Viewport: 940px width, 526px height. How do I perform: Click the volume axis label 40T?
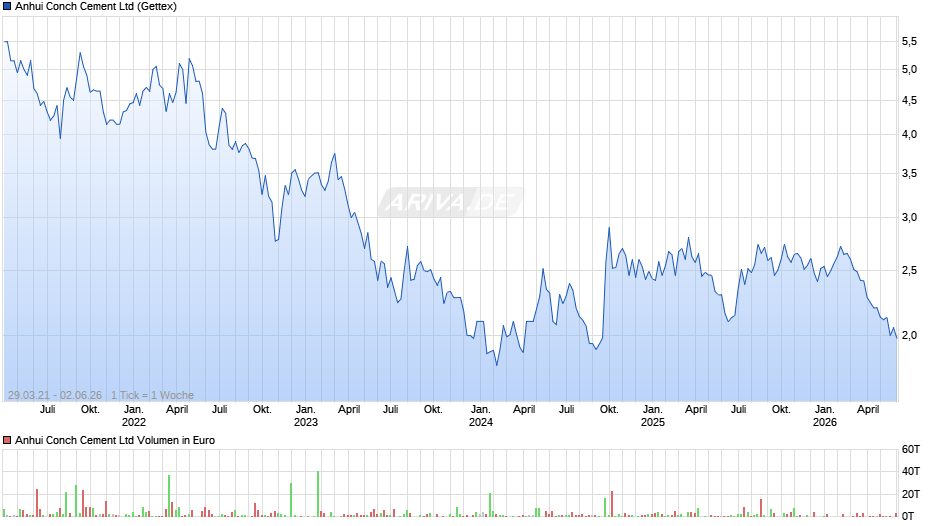pos(911,471)
